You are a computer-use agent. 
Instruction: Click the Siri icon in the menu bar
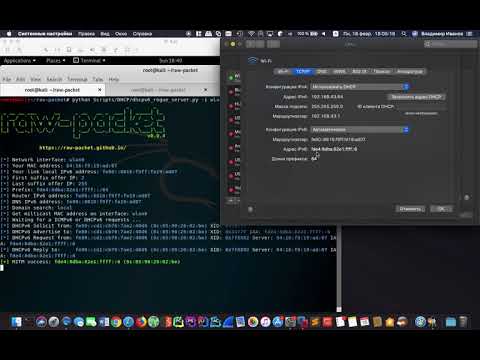point(415,34)
